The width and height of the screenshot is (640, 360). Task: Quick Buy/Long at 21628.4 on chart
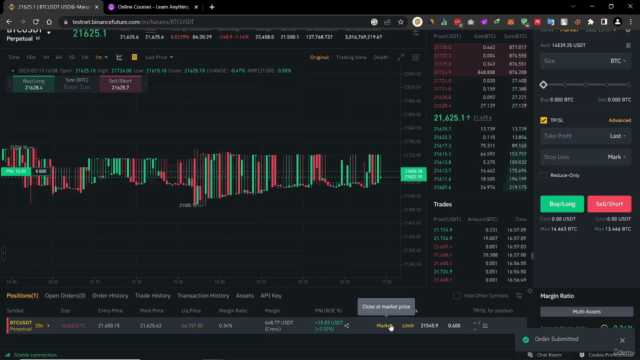[x=33, y=84]
